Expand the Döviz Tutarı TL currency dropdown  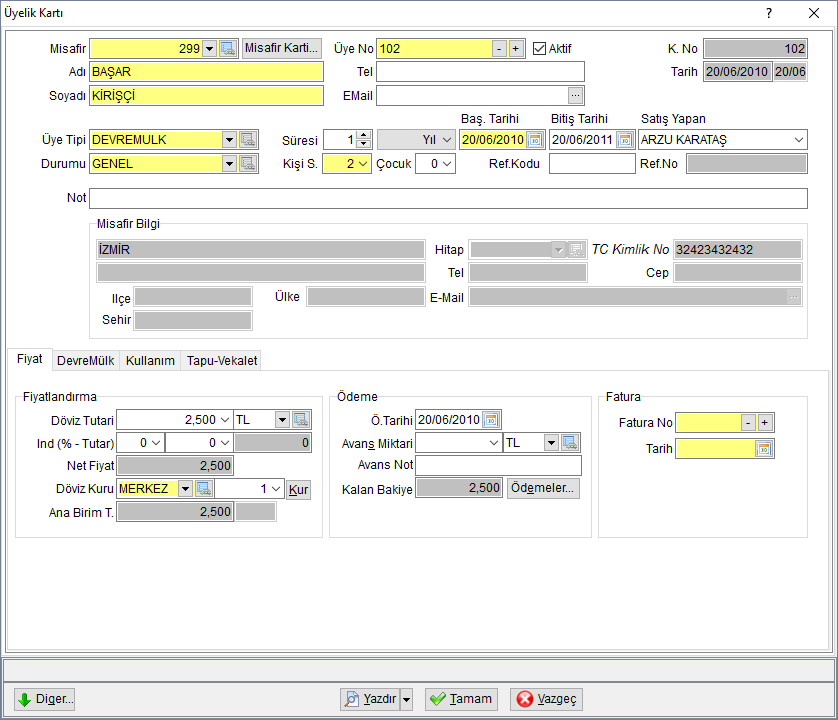(283, 420)
